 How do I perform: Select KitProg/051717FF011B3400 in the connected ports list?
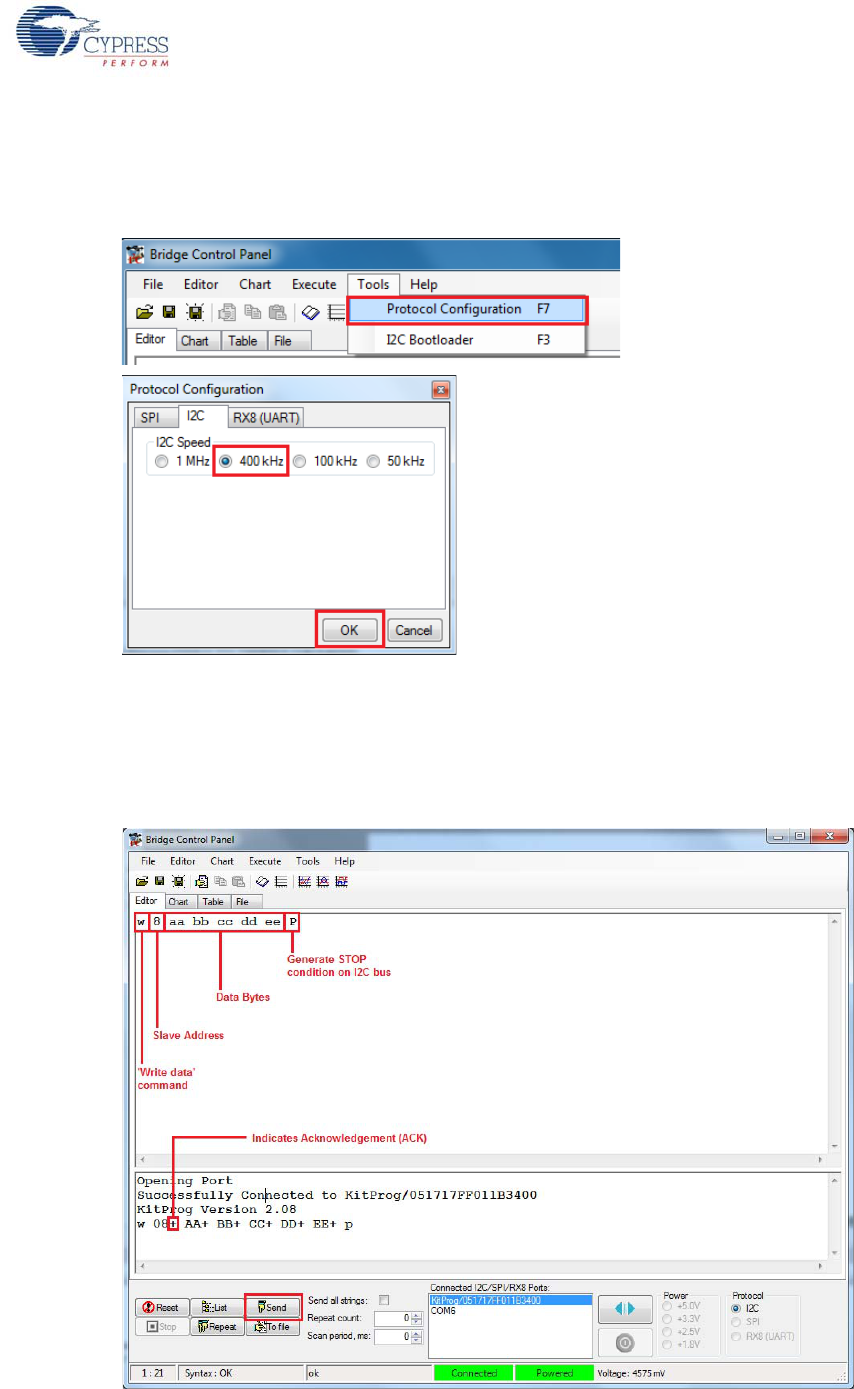(511, 1300)
